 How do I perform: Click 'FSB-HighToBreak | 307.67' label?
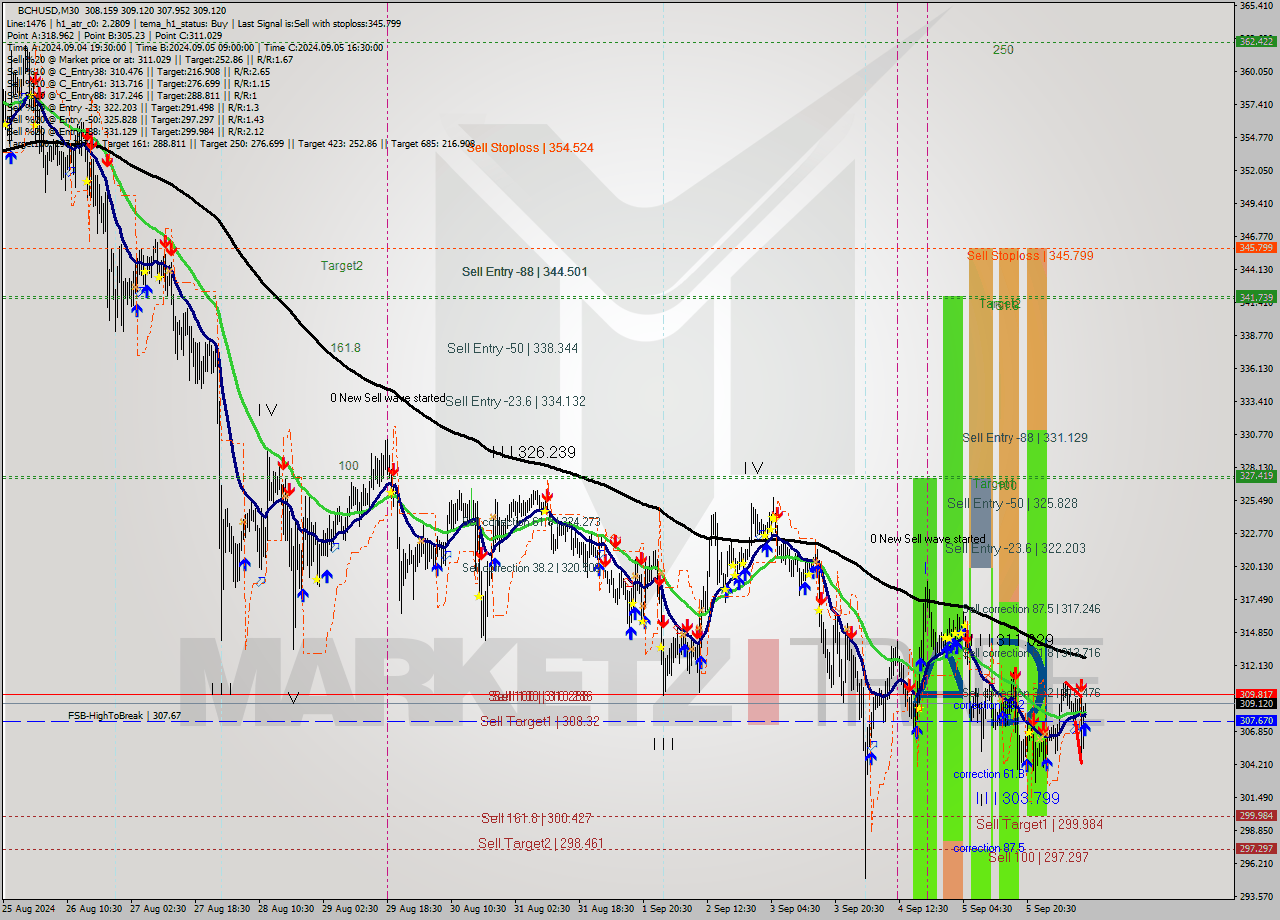[125, 716]
